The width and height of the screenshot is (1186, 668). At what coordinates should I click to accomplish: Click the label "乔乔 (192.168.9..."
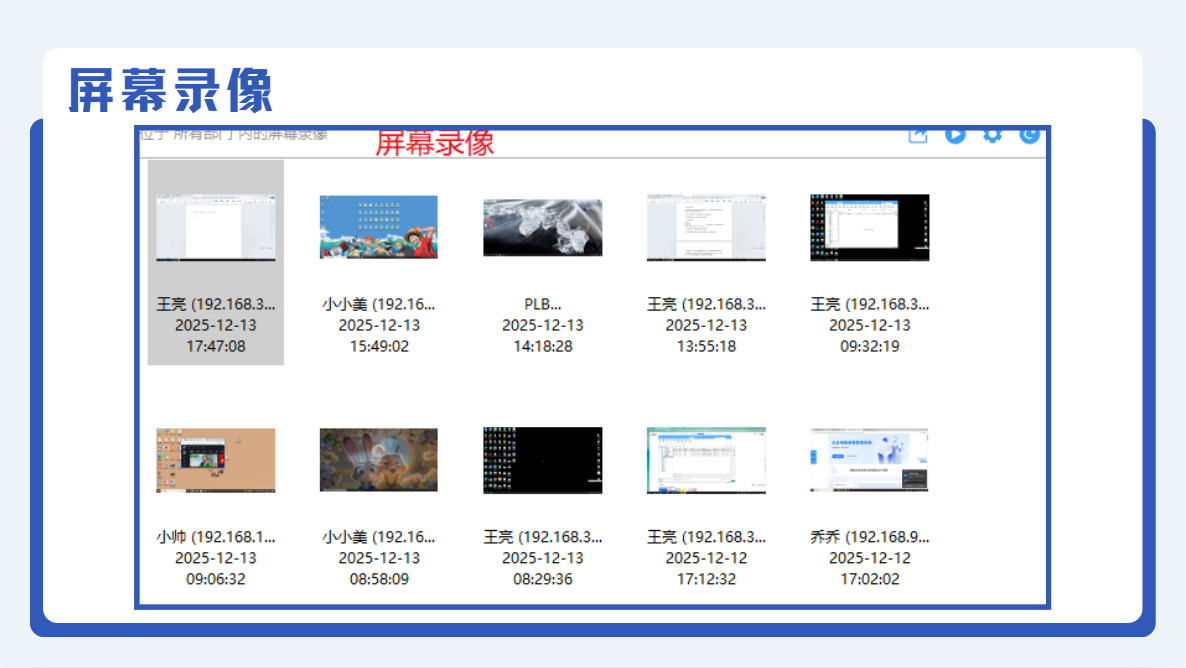click(x=869, y=537)
